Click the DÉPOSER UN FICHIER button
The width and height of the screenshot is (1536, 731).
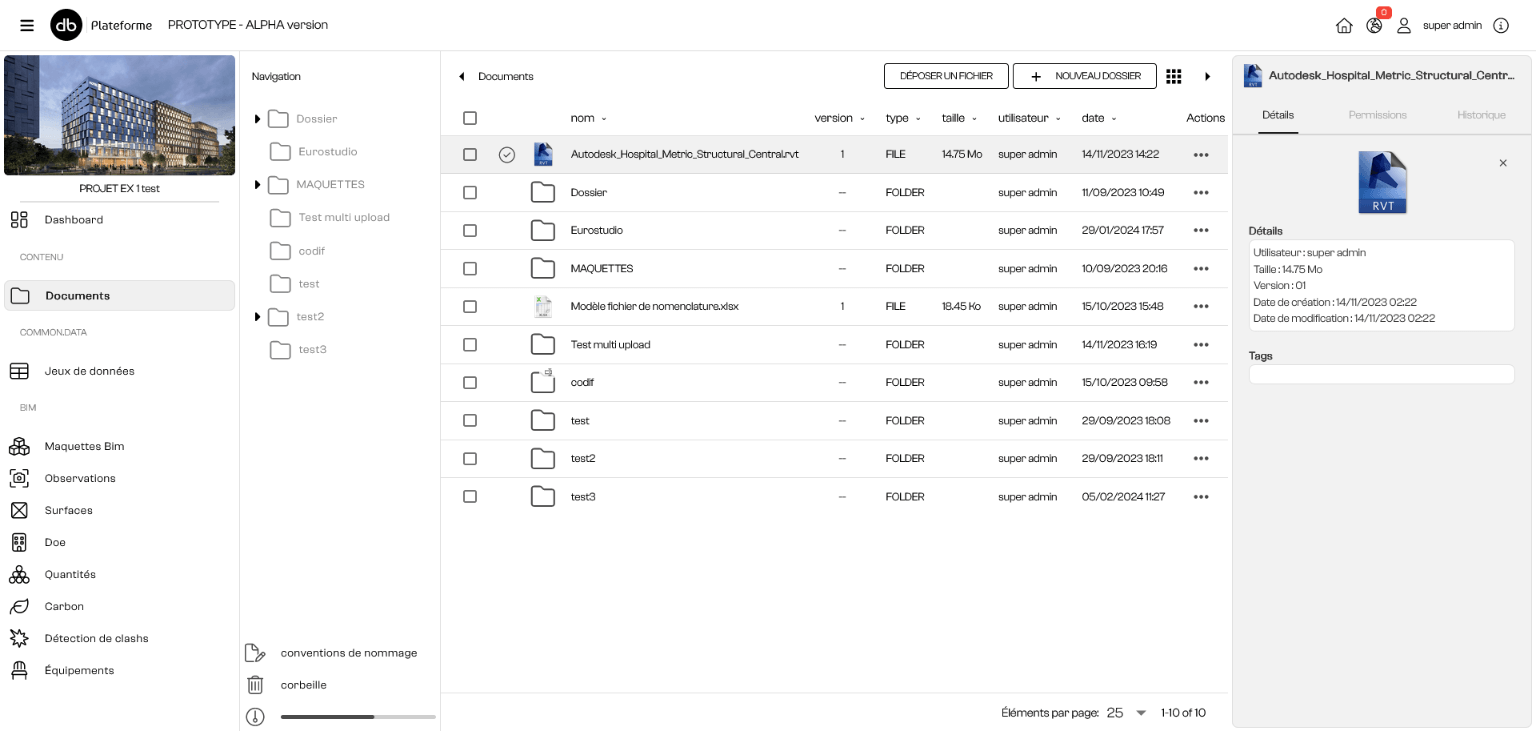click(x=946, y=76)
